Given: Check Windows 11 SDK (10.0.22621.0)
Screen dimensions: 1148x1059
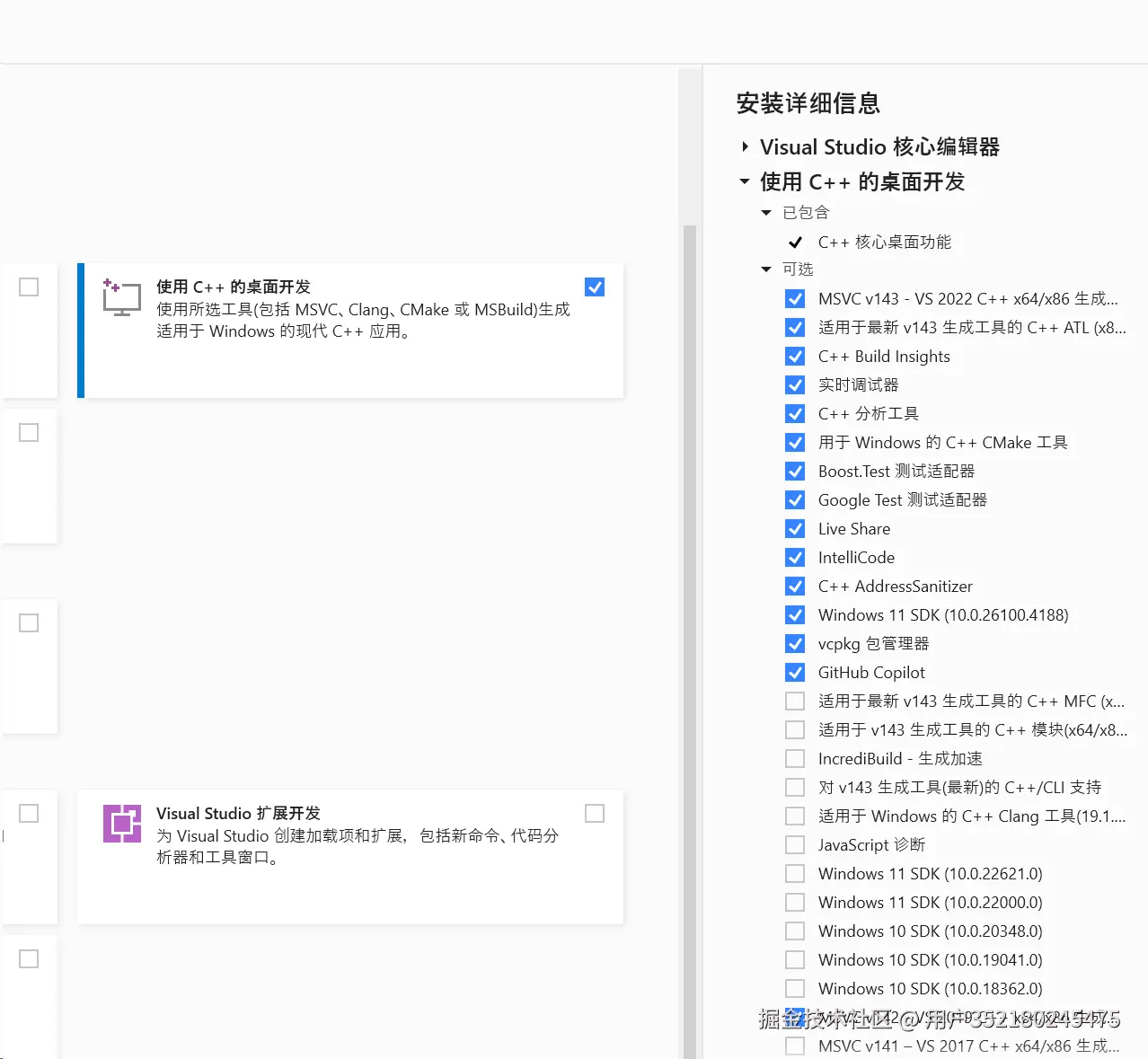Looking at the screenshot, I should [795, 873].
